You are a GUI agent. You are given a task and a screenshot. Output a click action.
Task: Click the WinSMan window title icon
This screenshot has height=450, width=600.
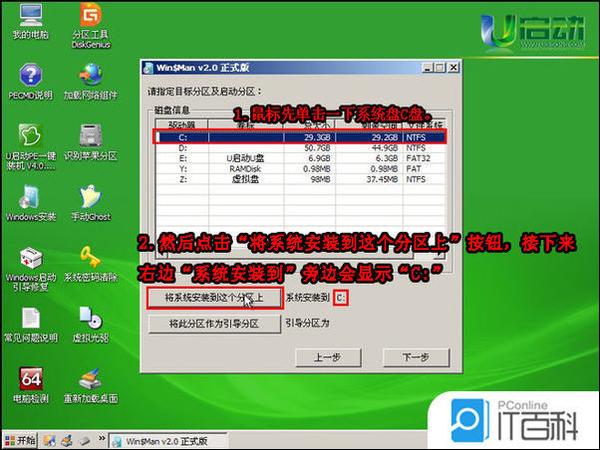[x=148, y=68]
